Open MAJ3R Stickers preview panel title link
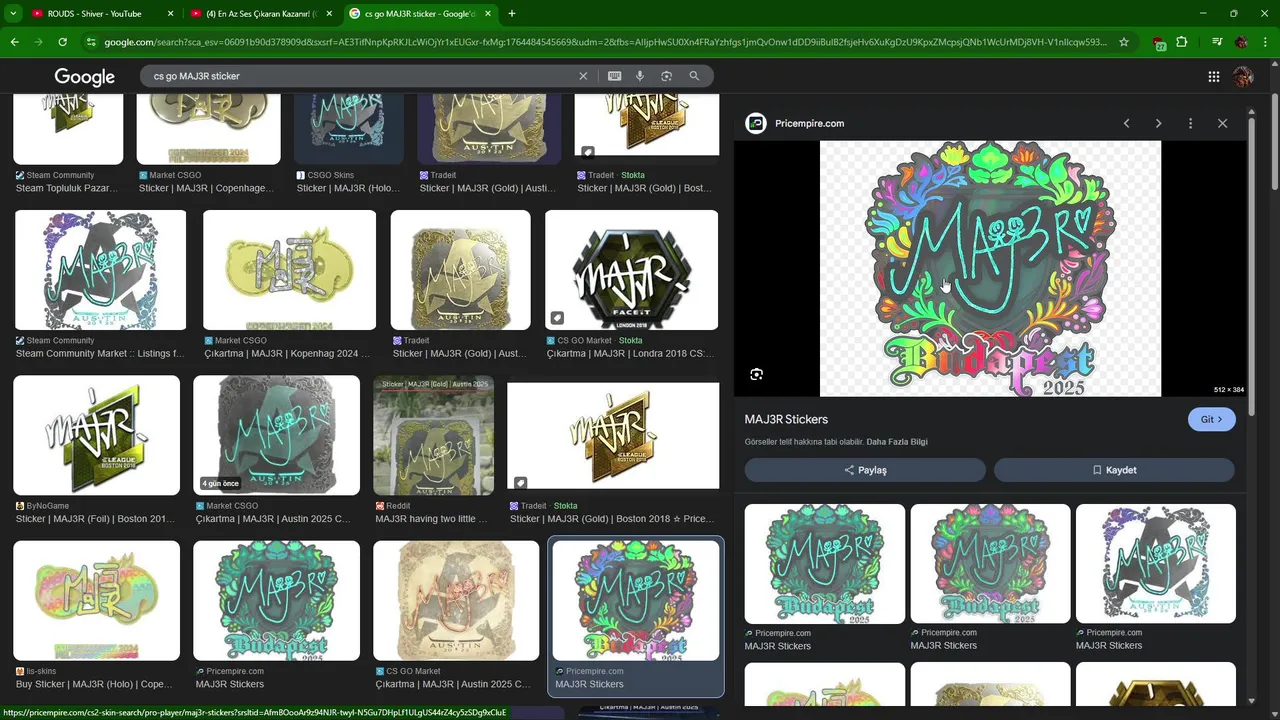1280x720 pixels. [x=786, y=419]
